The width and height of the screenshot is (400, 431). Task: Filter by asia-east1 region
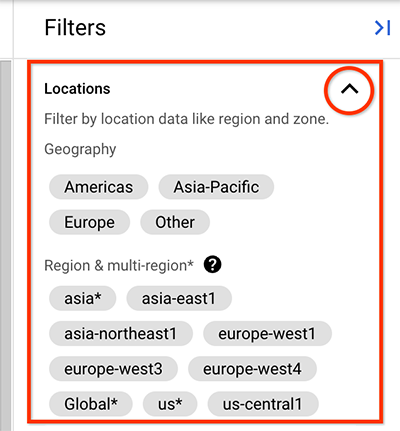click(179, 298)
